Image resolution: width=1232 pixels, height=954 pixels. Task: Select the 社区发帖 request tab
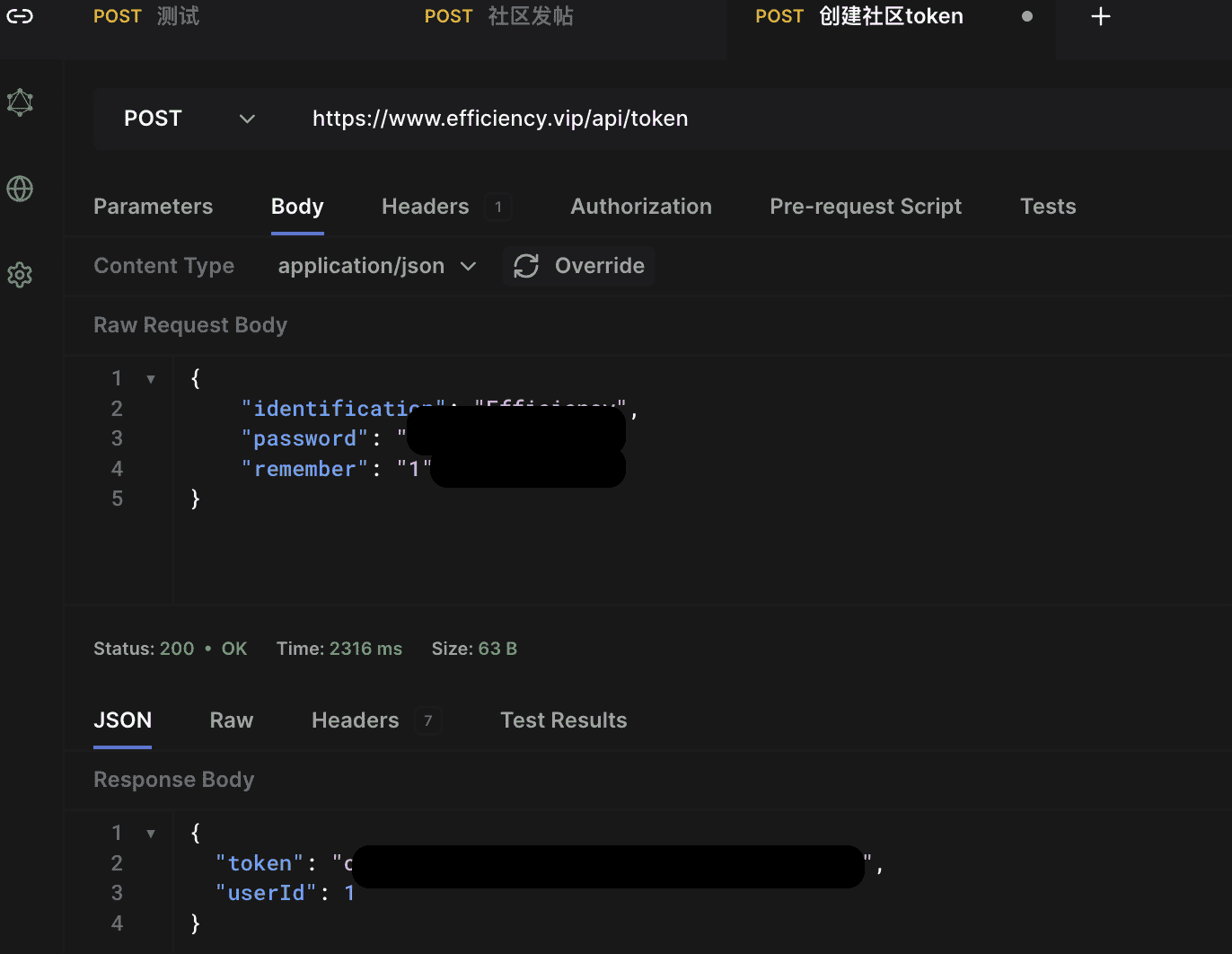coord(498,16)
